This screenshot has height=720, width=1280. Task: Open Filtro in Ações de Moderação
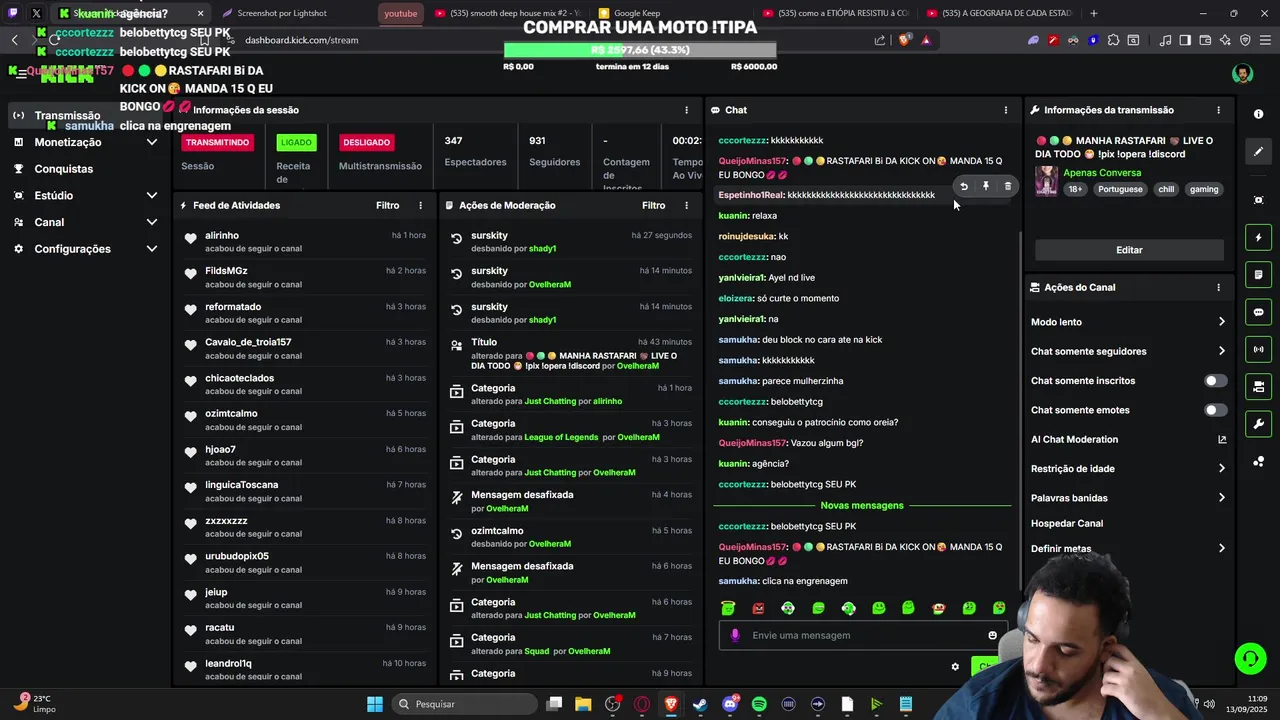[x=653, y=205]
